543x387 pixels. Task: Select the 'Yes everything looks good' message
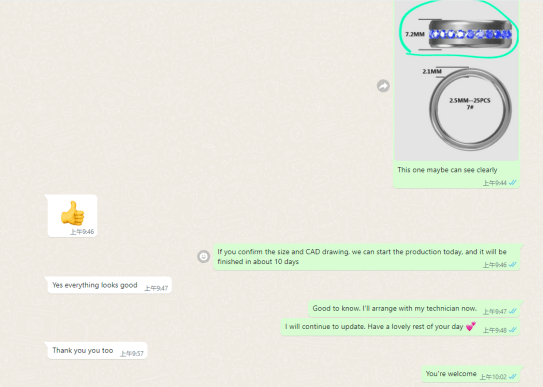tap(109, 285)
